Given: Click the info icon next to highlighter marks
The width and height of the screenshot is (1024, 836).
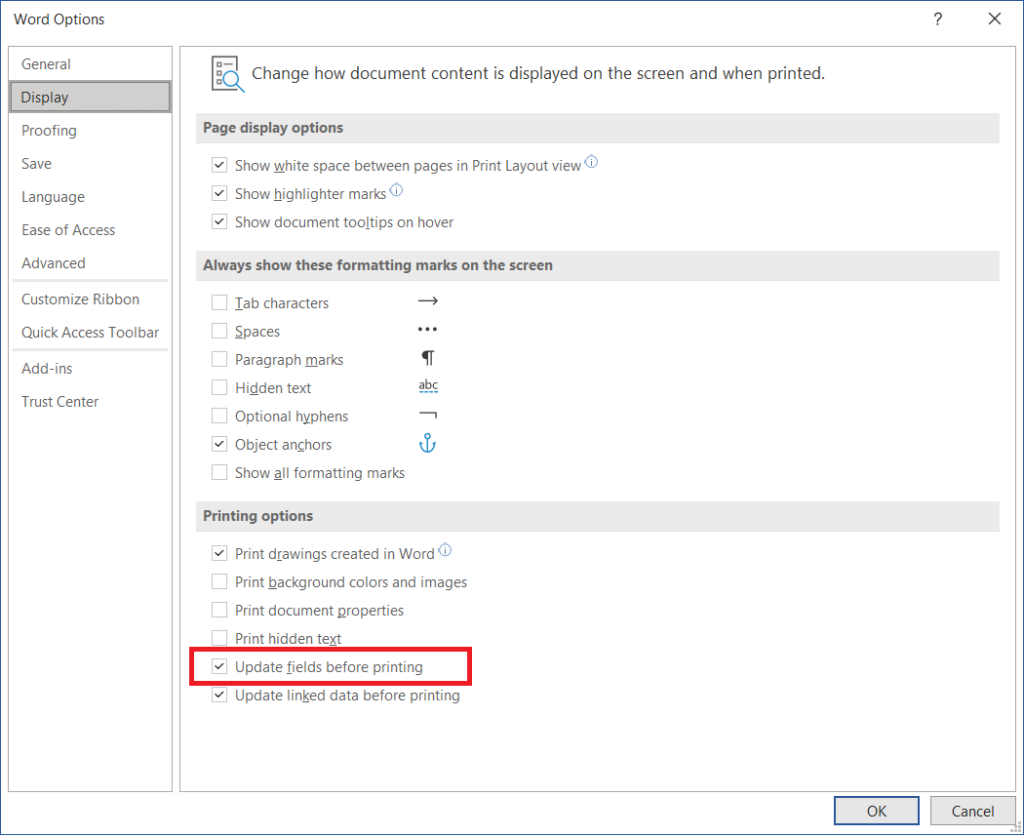Looking at the screenshot, I should [396, 190].
